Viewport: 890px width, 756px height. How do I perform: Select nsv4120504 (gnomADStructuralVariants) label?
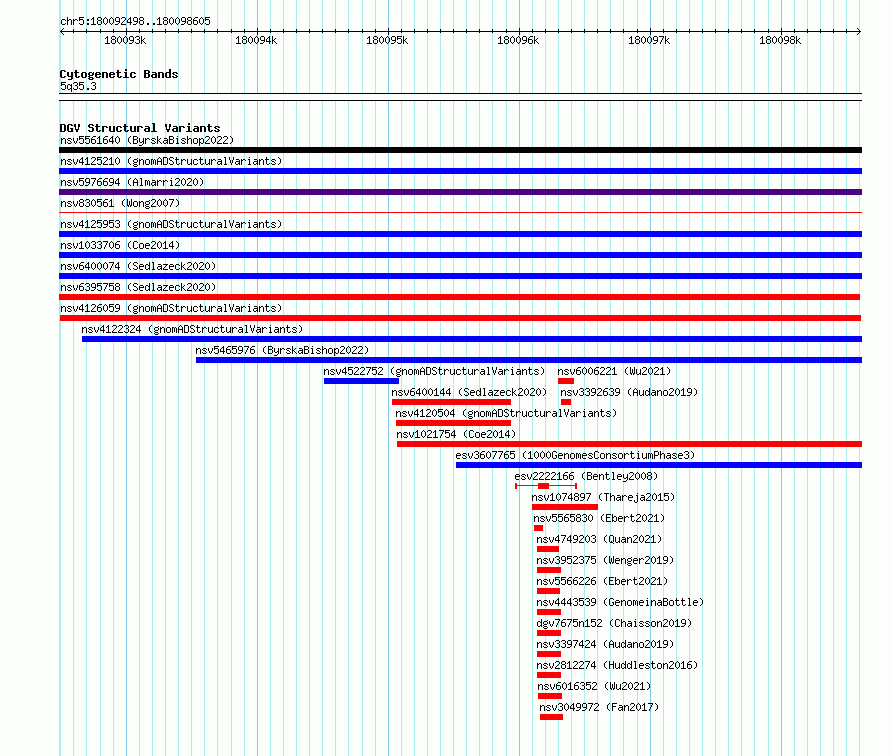[506, 413]
